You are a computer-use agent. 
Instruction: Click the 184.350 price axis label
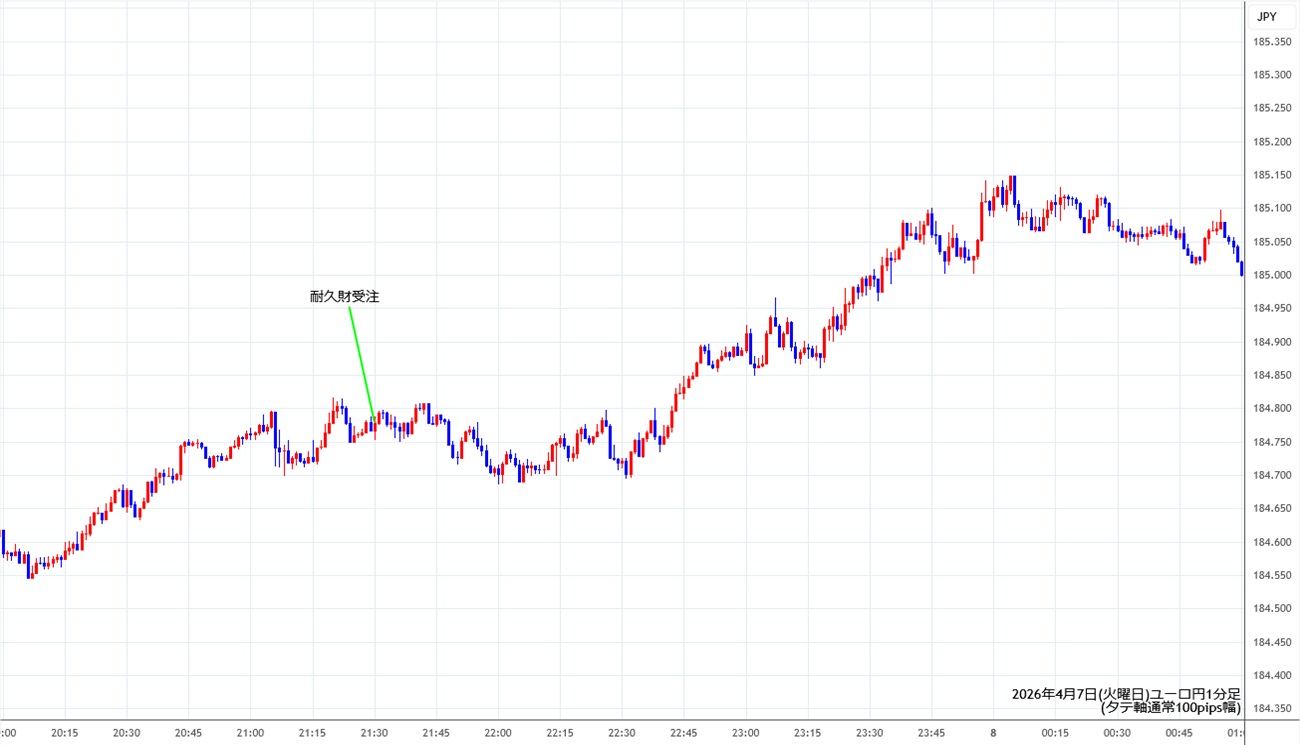coord(1272,709)
